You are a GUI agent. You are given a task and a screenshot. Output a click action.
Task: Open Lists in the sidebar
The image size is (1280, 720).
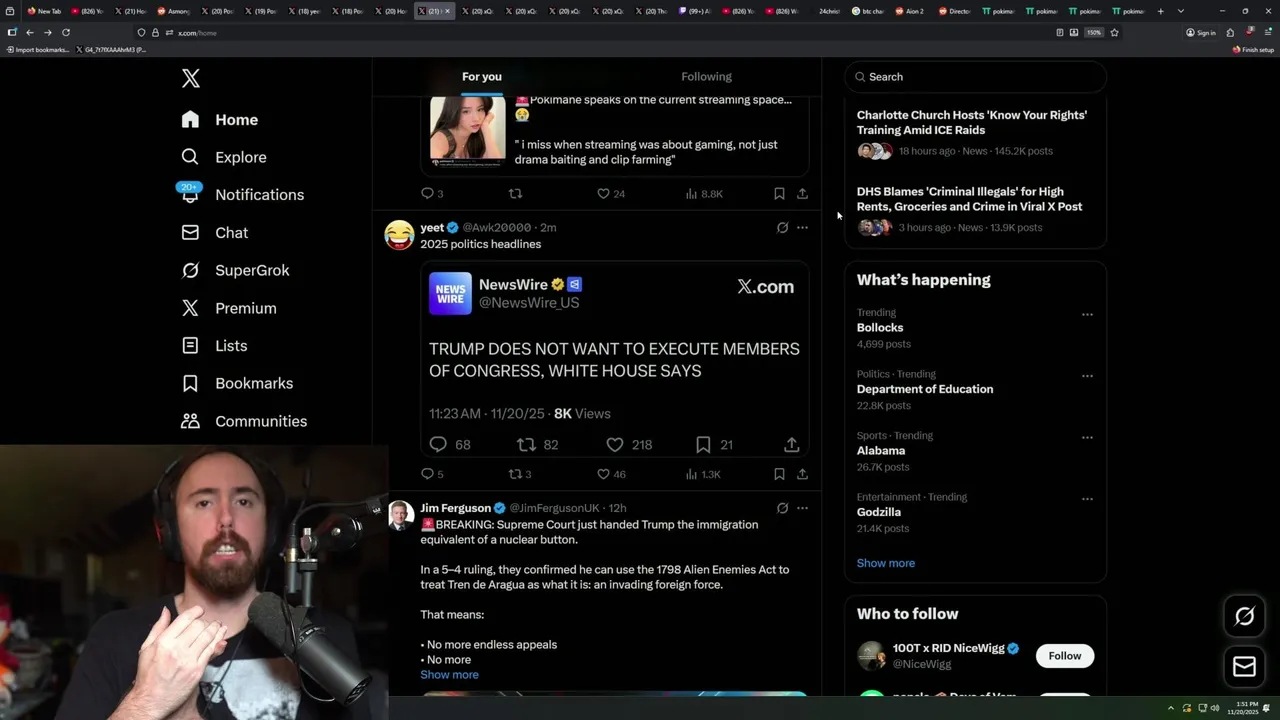click(214, 346)
